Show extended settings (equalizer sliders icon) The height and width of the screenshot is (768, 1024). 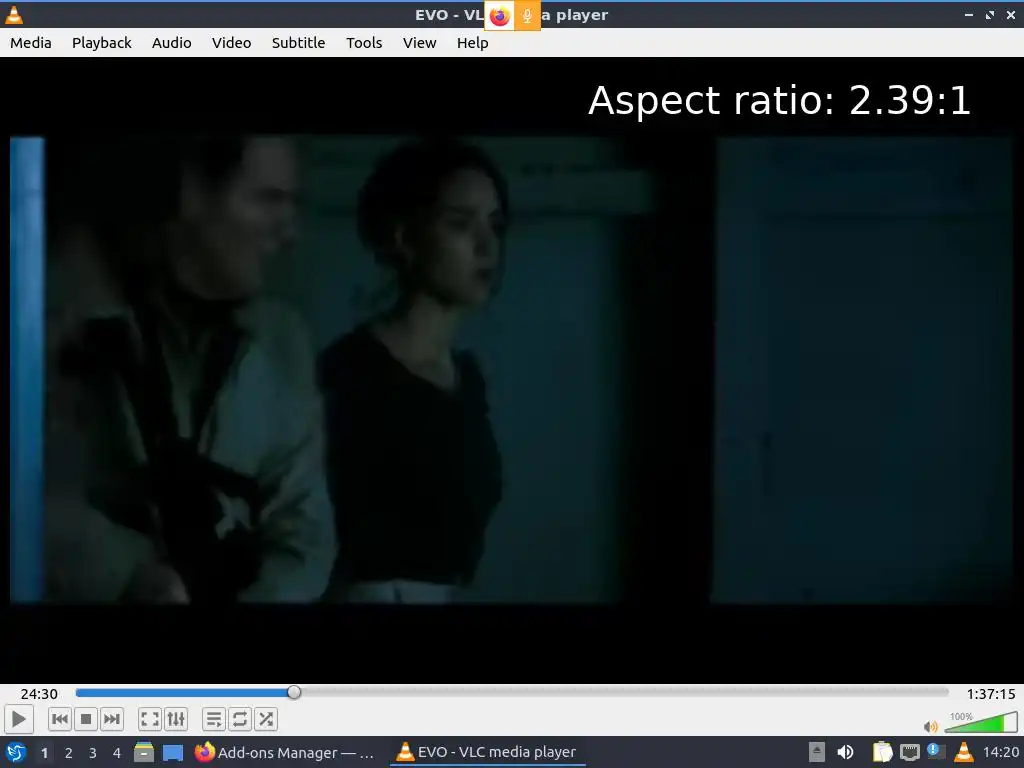coord(176,720)
